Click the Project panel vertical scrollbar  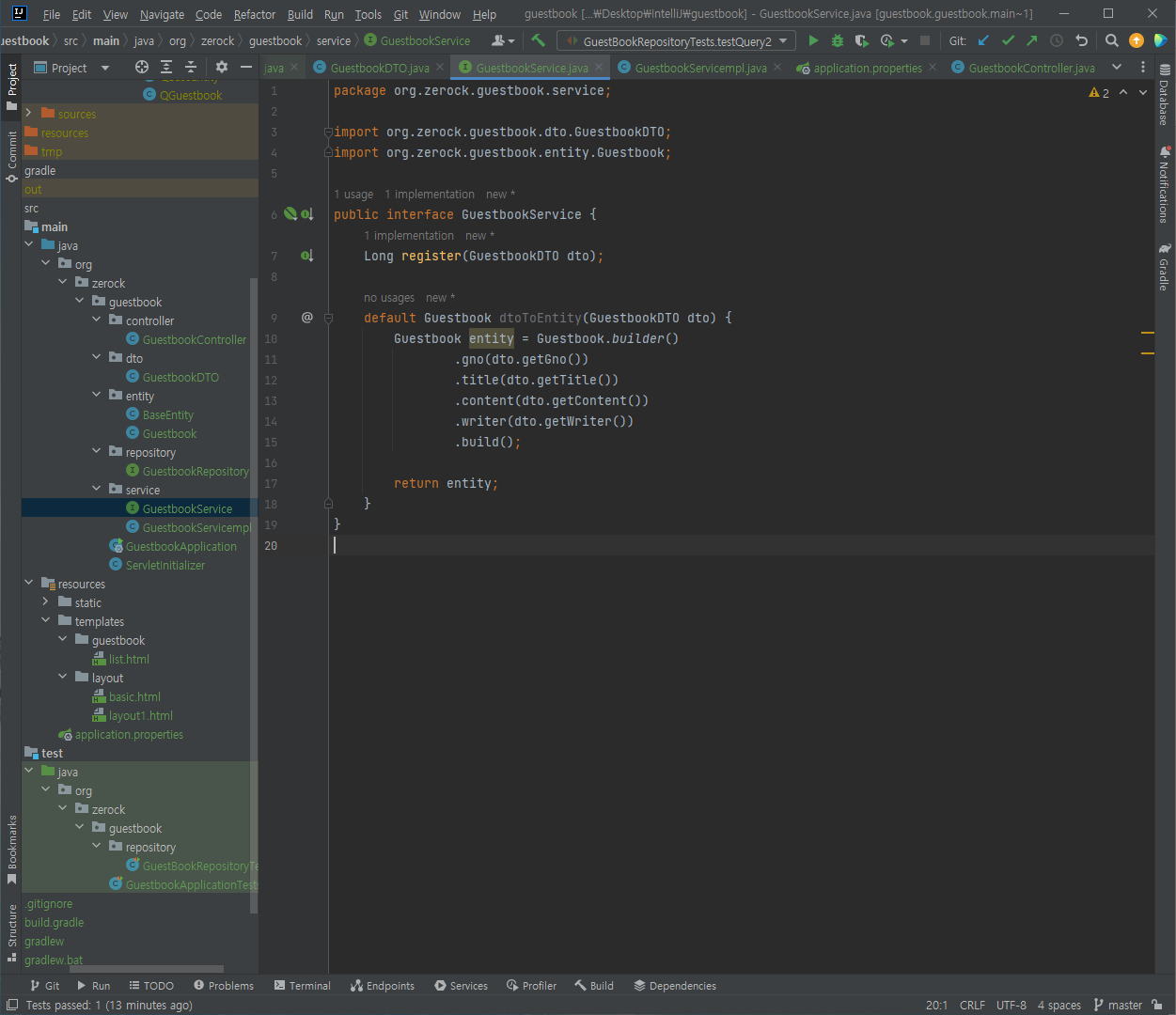[x=253, y=594]
